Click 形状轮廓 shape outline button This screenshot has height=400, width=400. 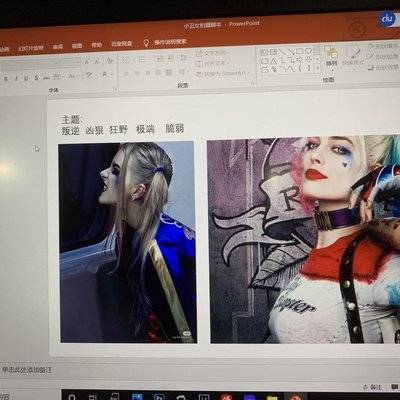point(383,57)
